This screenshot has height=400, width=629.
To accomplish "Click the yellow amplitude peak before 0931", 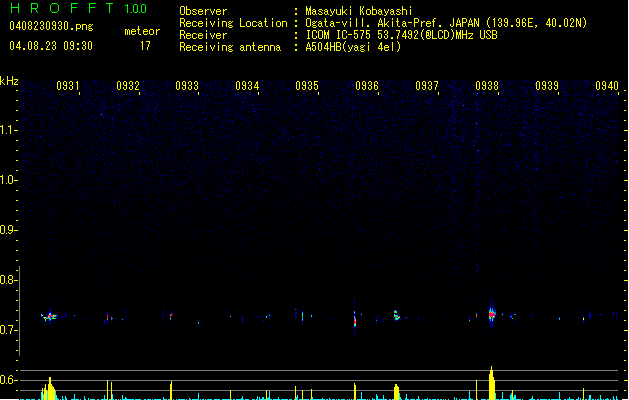I will point(49,388).
